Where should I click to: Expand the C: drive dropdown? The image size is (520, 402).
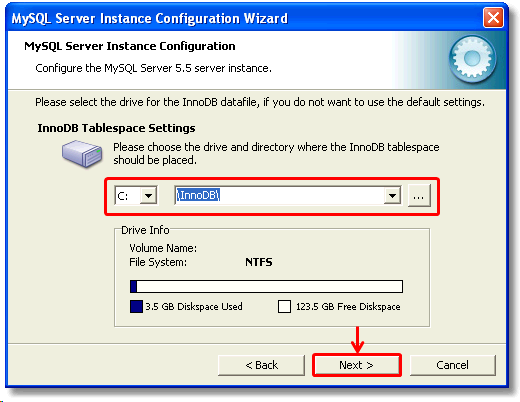pyautogui.click(x=148, y=195)
